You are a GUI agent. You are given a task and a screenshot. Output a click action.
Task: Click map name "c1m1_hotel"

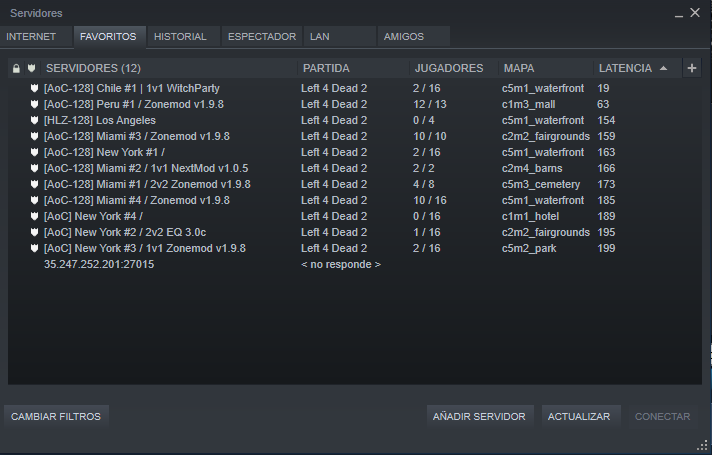530,216
